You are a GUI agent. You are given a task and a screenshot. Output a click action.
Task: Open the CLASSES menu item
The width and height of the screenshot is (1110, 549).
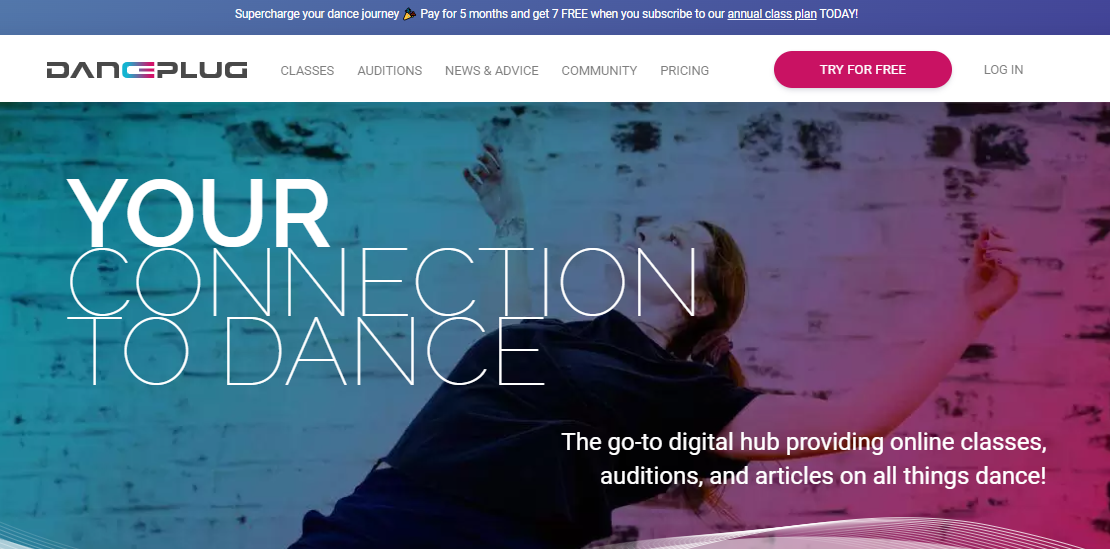[307, 71]
